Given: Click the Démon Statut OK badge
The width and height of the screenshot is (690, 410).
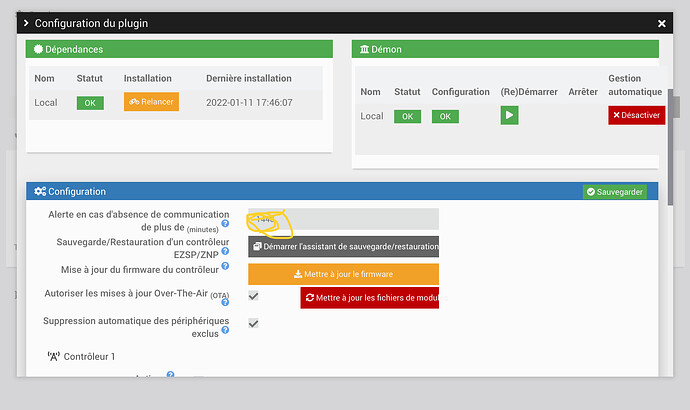Looking at the screenshot, I should [407, 117].
